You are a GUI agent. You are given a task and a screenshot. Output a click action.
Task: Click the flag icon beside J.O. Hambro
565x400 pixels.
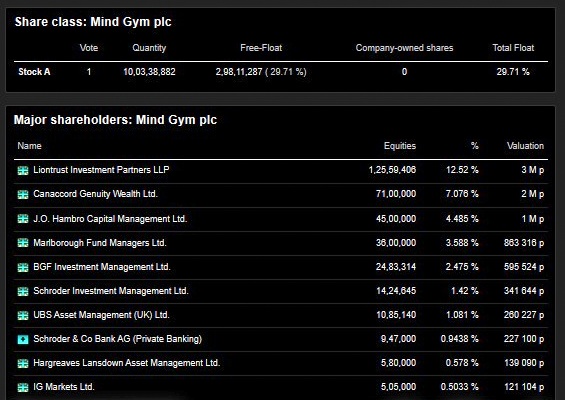pyautogui.click(x=23, y=219)
